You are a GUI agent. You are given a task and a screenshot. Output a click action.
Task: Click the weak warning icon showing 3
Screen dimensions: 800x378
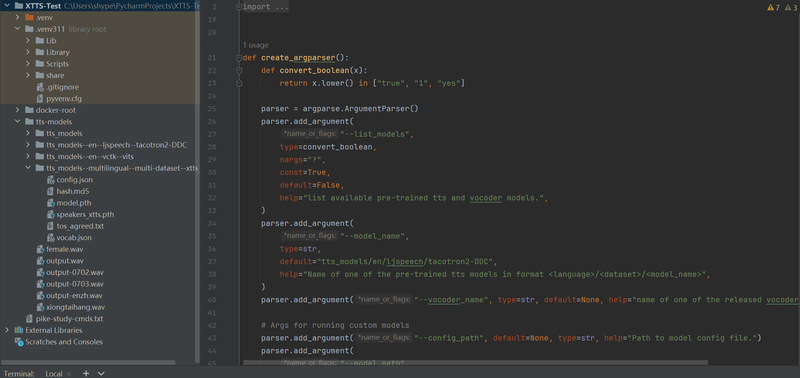point(787,8)
